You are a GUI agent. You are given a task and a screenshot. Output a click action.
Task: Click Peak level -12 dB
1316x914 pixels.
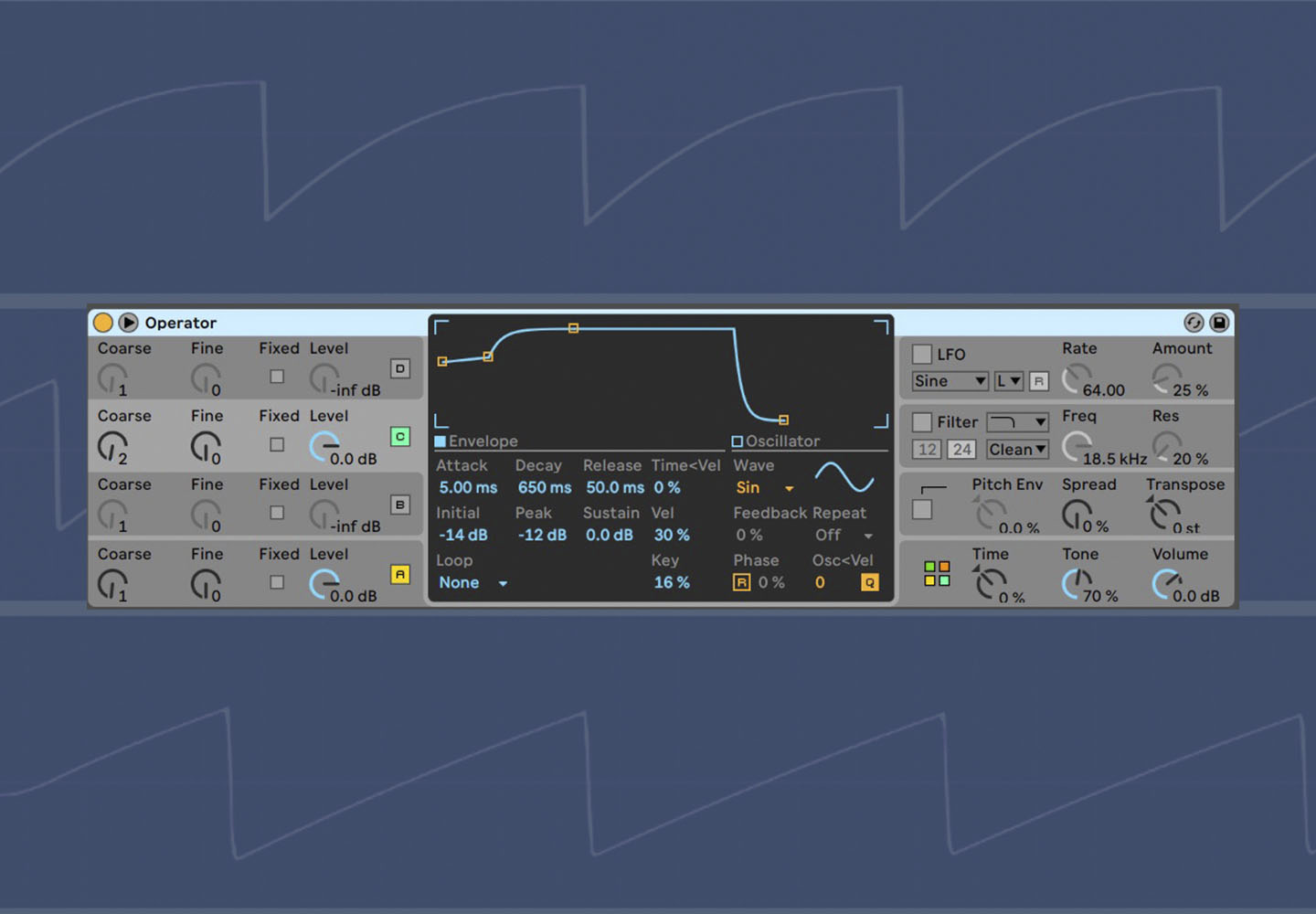pyautogui.click(x=542, y=536)
